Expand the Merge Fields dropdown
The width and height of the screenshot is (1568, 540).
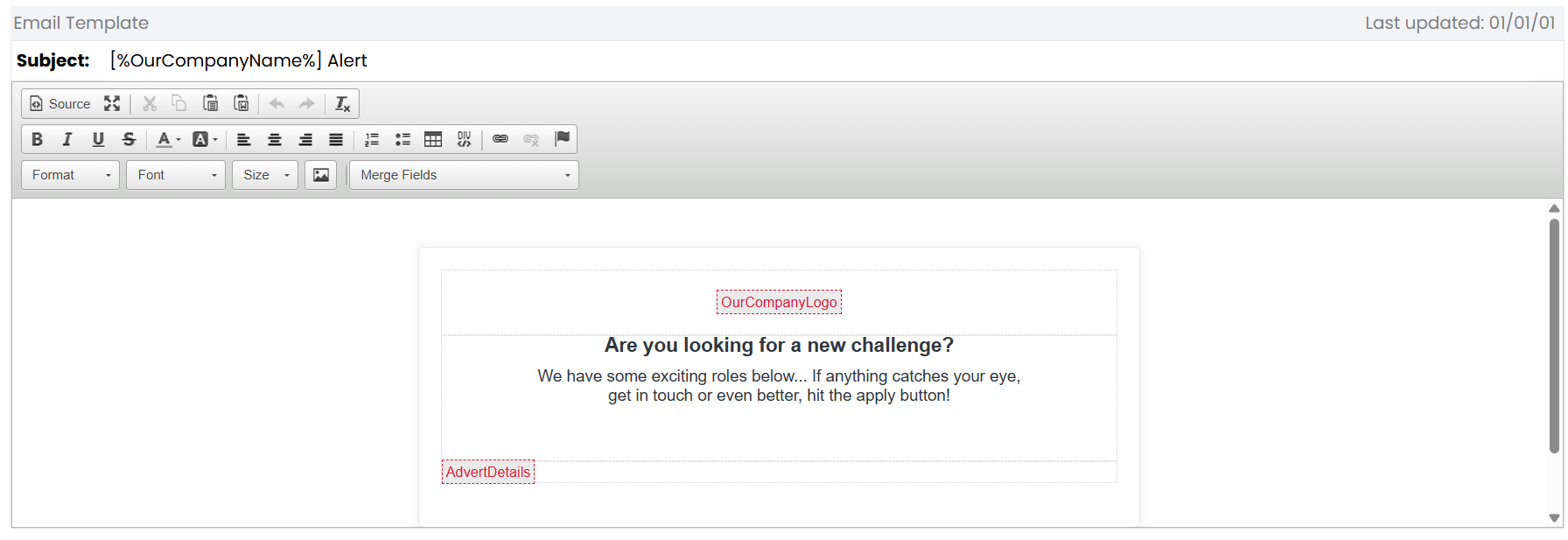point(464,175)
